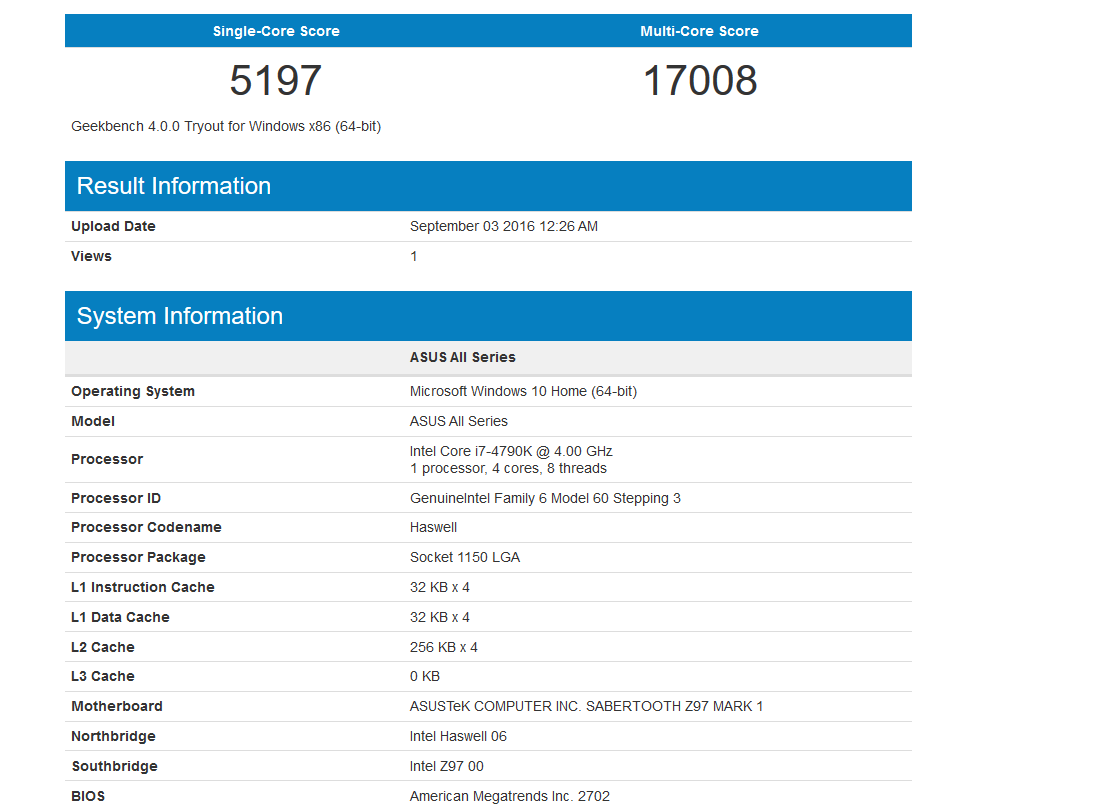The image size is (1094, 810).
Task: Click the Operating System label
Action: coord(133,391)
